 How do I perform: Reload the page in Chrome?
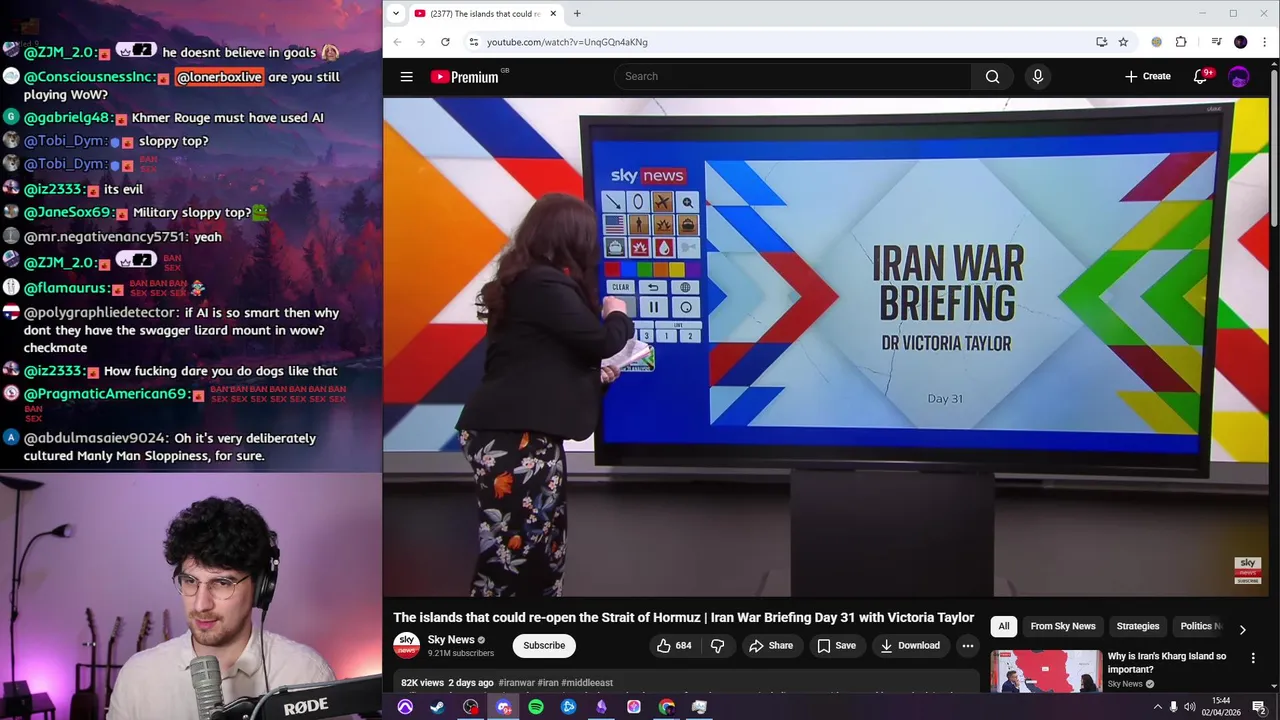[445, 42]
